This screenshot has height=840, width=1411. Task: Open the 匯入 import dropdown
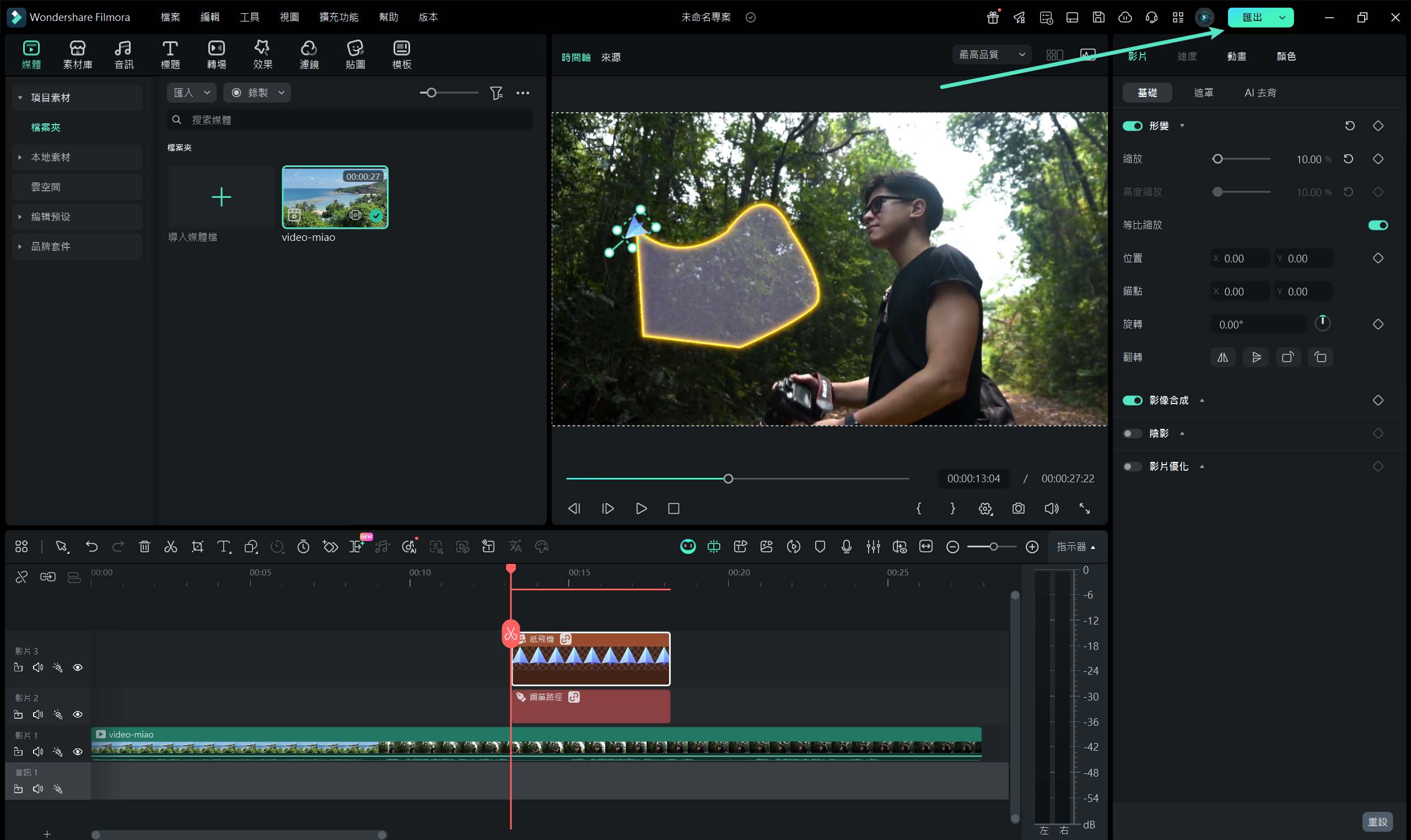(191, 92)
